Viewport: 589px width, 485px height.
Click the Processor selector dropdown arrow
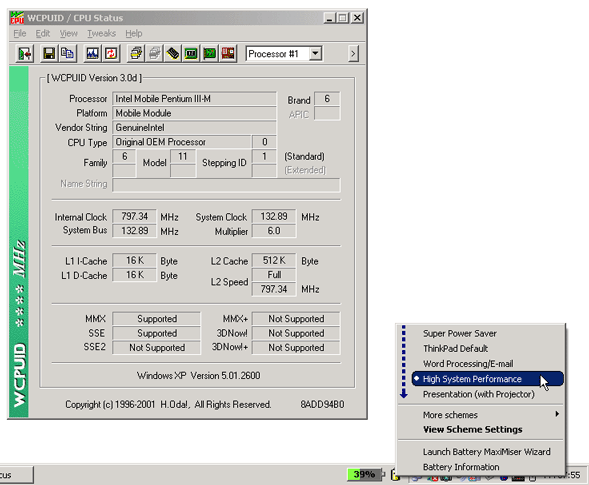pos(316,54)
